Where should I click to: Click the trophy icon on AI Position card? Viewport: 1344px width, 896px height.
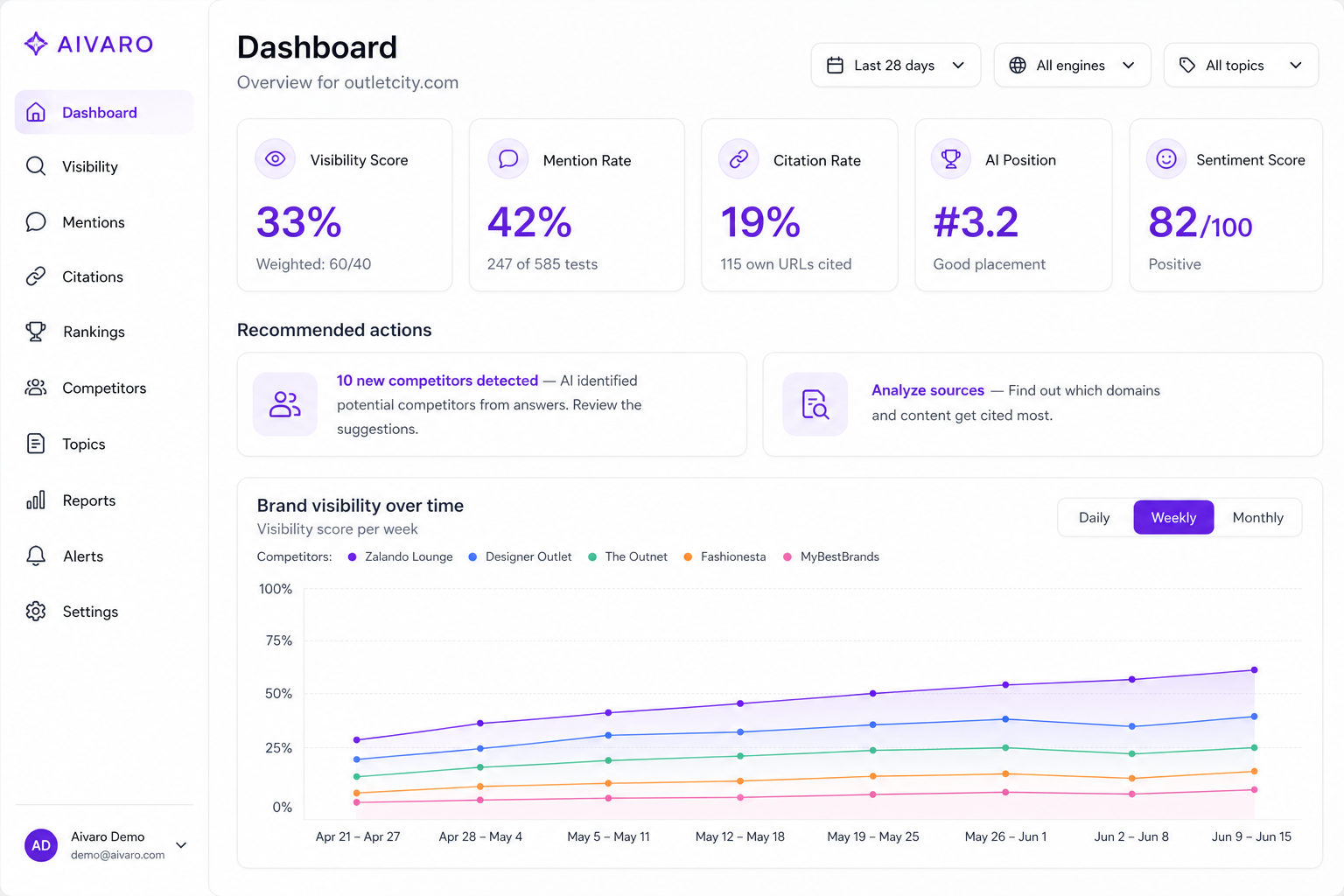[951, 159]
